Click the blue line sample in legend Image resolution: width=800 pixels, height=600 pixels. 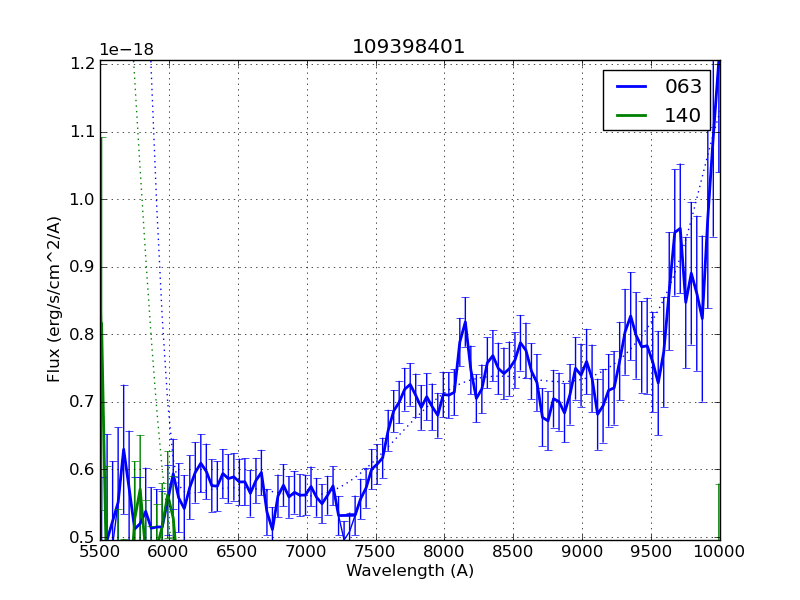coord(630,87)
